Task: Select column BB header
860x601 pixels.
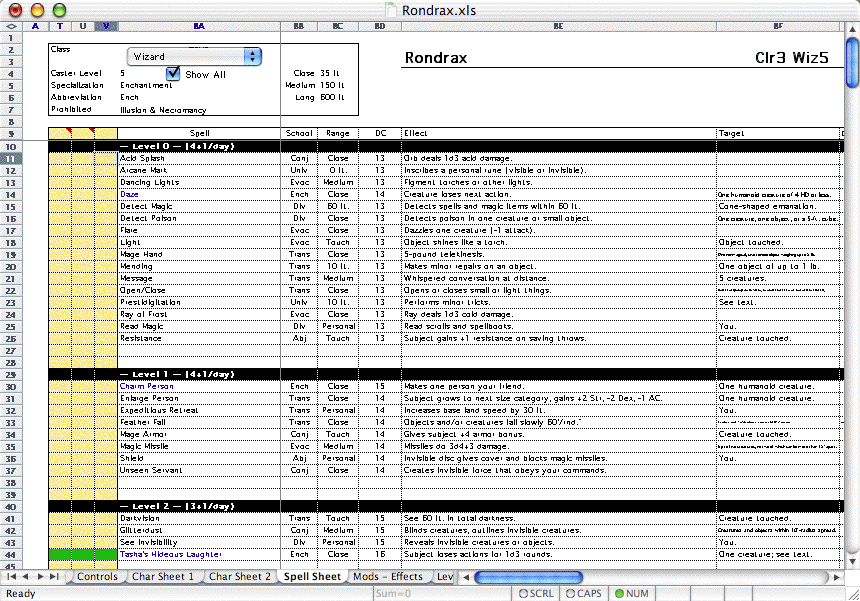Action: coord(299,26)
